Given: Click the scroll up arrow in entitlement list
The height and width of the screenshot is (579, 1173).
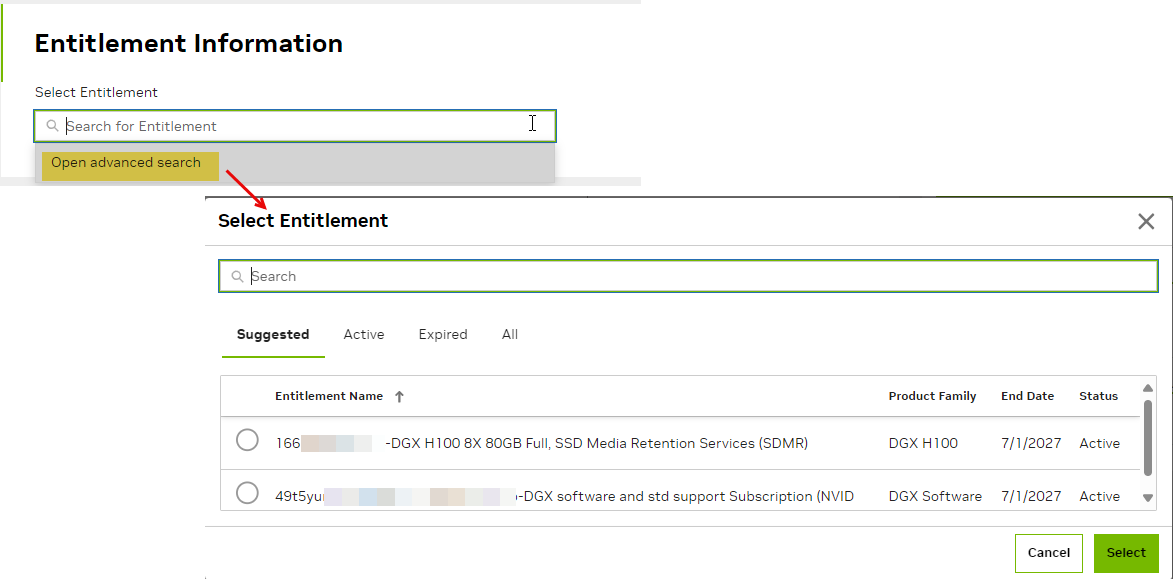Looking at the screenshot, I should [1148, 387].
